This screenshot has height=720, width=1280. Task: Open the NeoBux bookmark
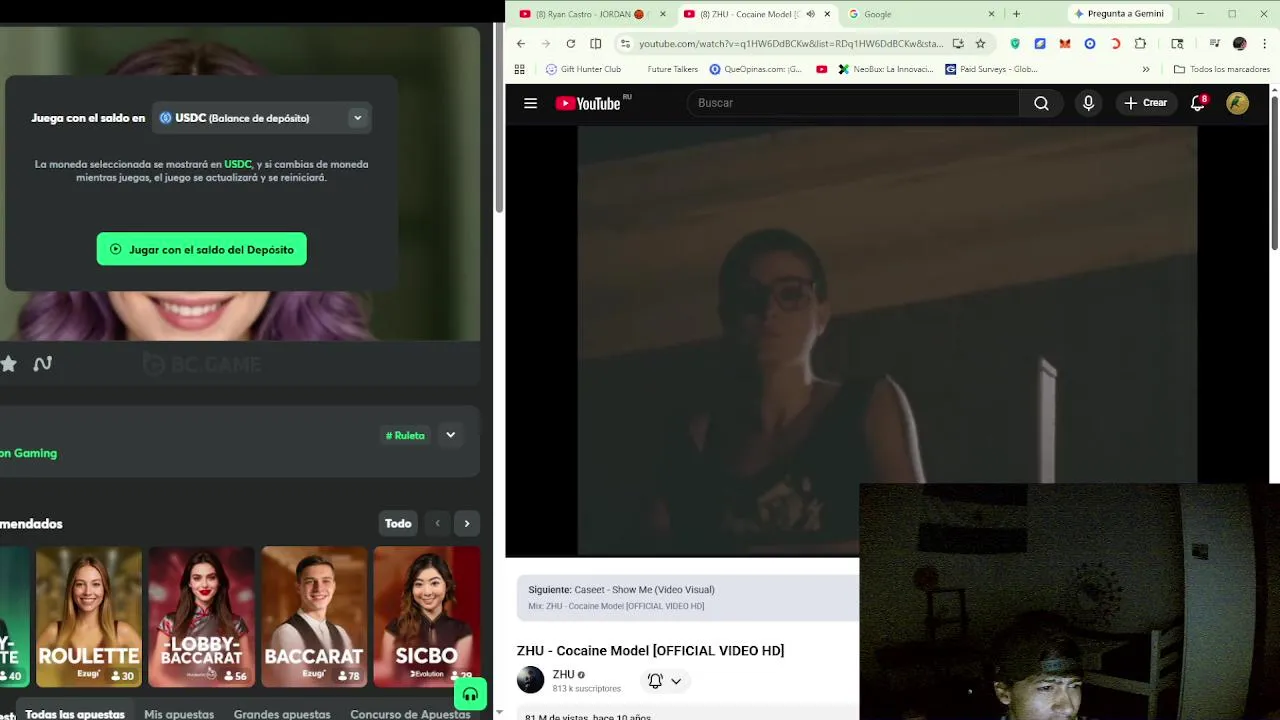(x=886, y=69)
